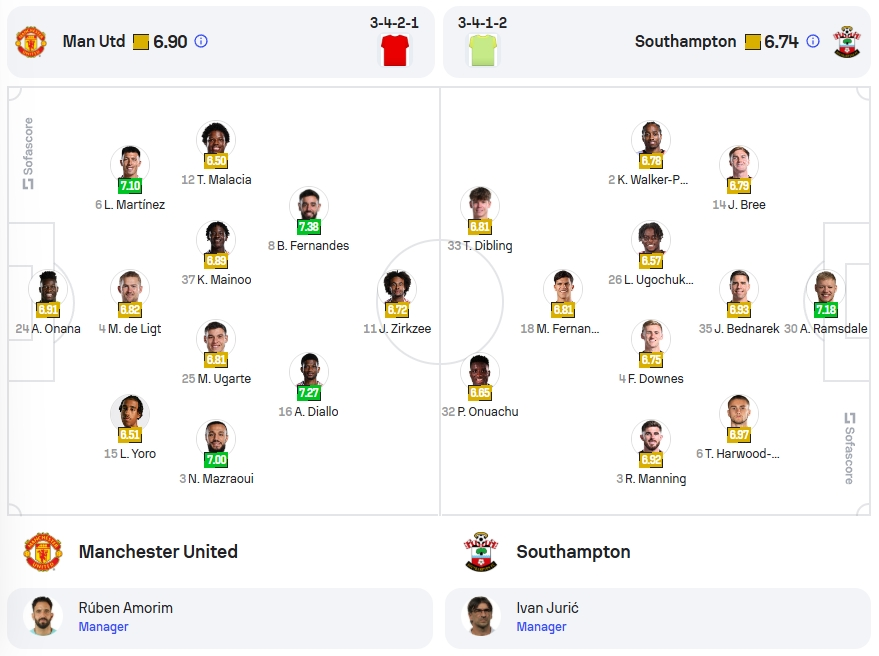Open Southampton team title below pitch

click(573, 552)
